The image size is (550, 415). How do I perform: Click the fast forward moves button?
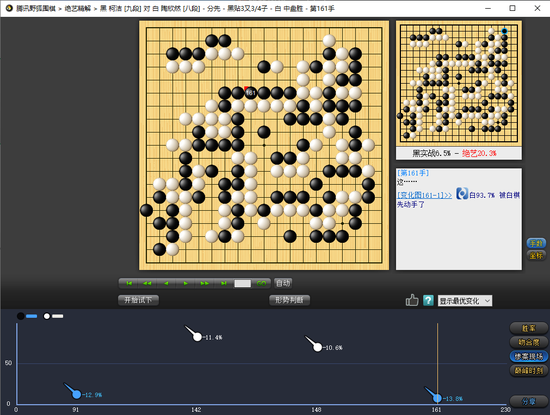(204, 283)
